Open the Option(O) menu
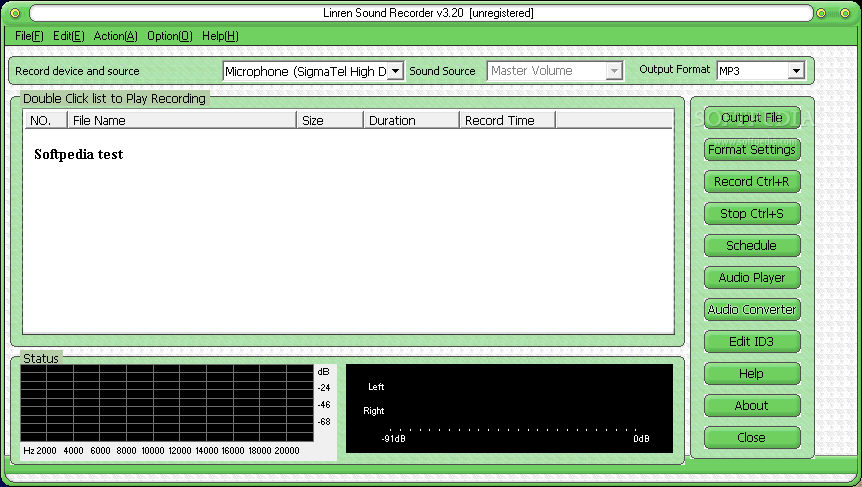Image resolution: width=862 pixels, height=487 pixels. 170,36
